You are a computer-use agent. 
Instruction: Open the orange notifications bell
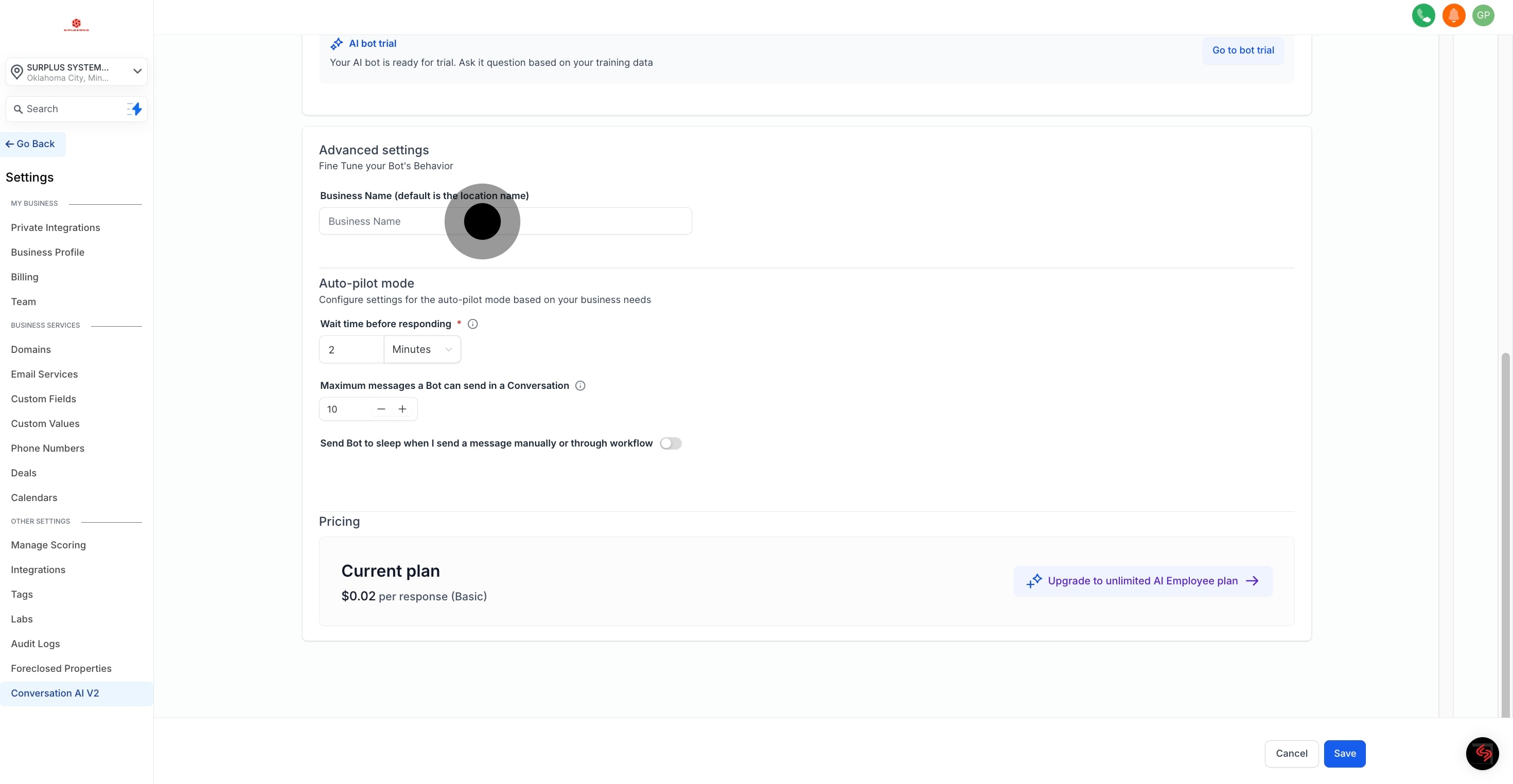point(1453,15)
